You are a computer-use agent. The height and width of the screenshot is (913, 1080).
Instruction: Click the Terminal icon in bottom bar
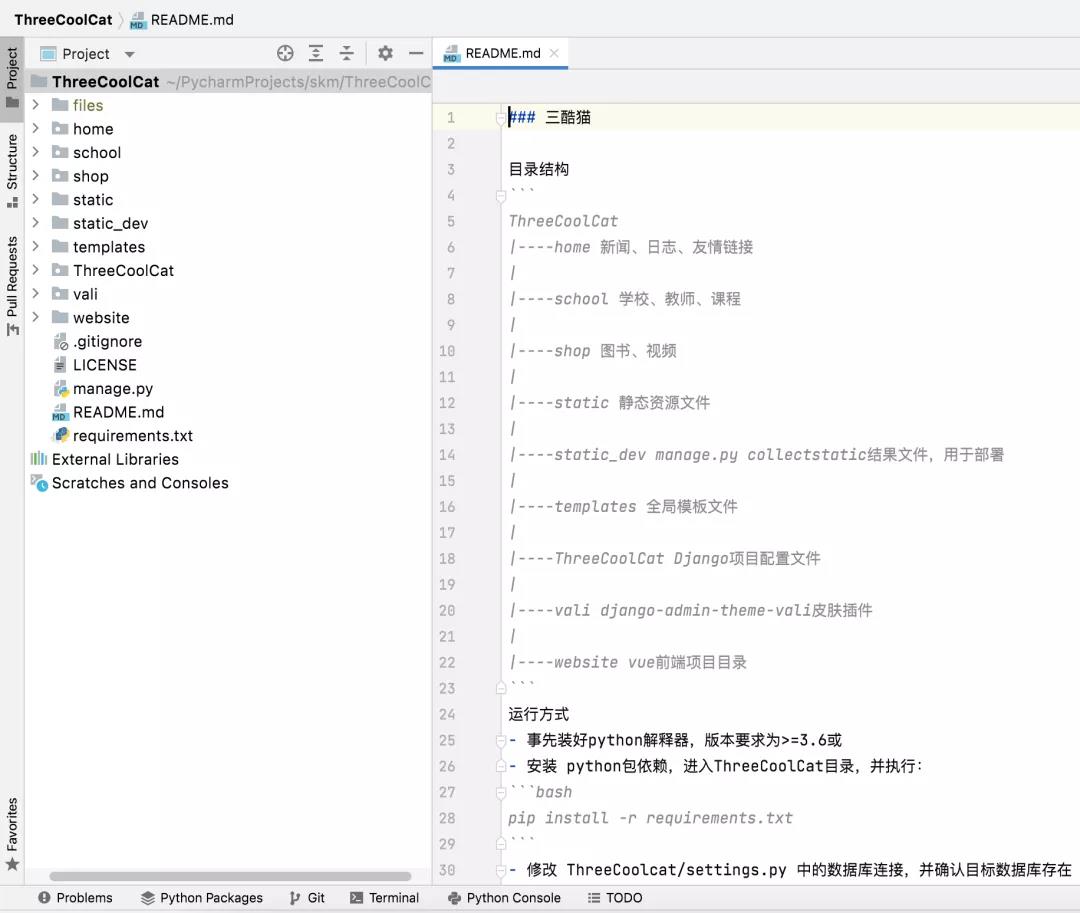(x=356, y=898)
